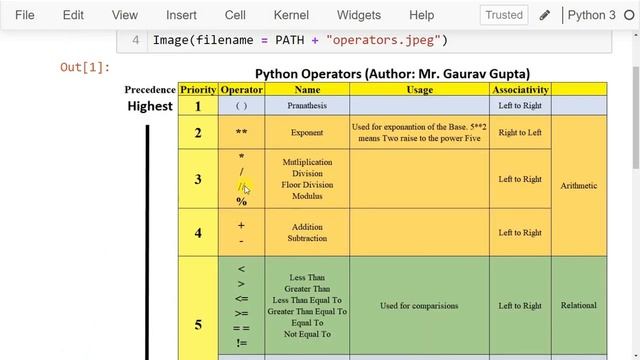Image resolution: width=640 pixels, height=360 pixels.
Task: Click the table title Python Operators
Action: pos(392,74)
